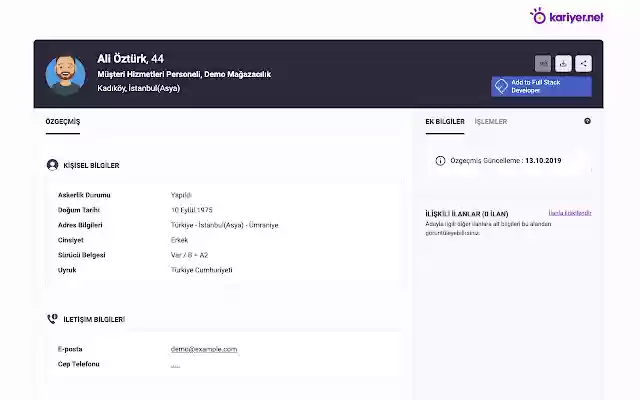640x400 pixels.
Task: Click driver license value Var / B + A2
Action: (x=189, y=255)
